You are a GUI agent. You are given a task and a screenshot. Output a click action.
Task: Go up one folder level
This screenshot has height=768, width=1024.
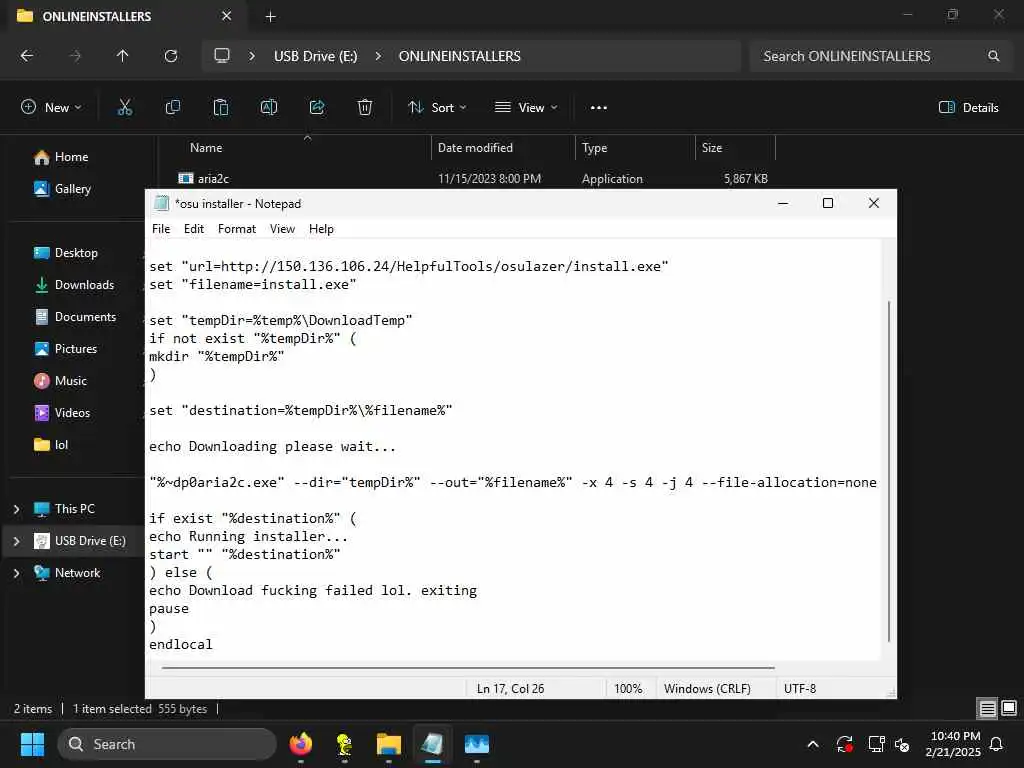[123, 56]
